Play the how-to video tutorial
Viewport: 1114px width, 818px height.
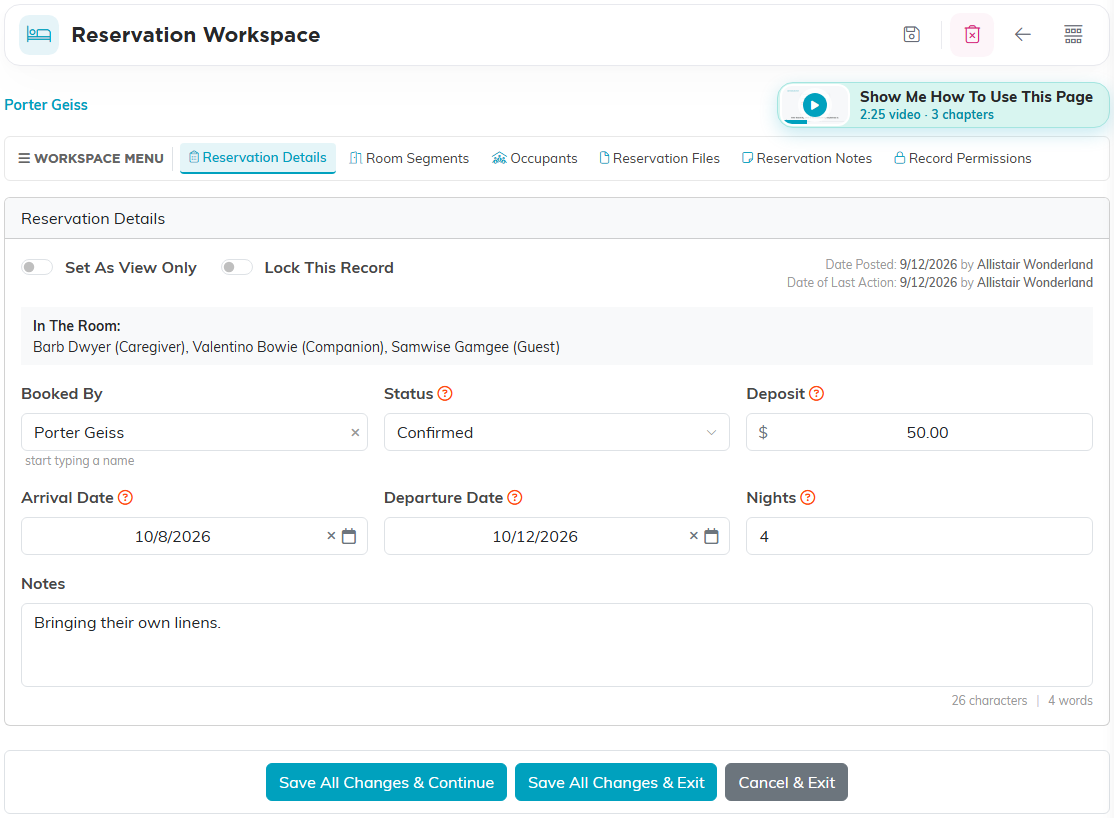point(815,105)
